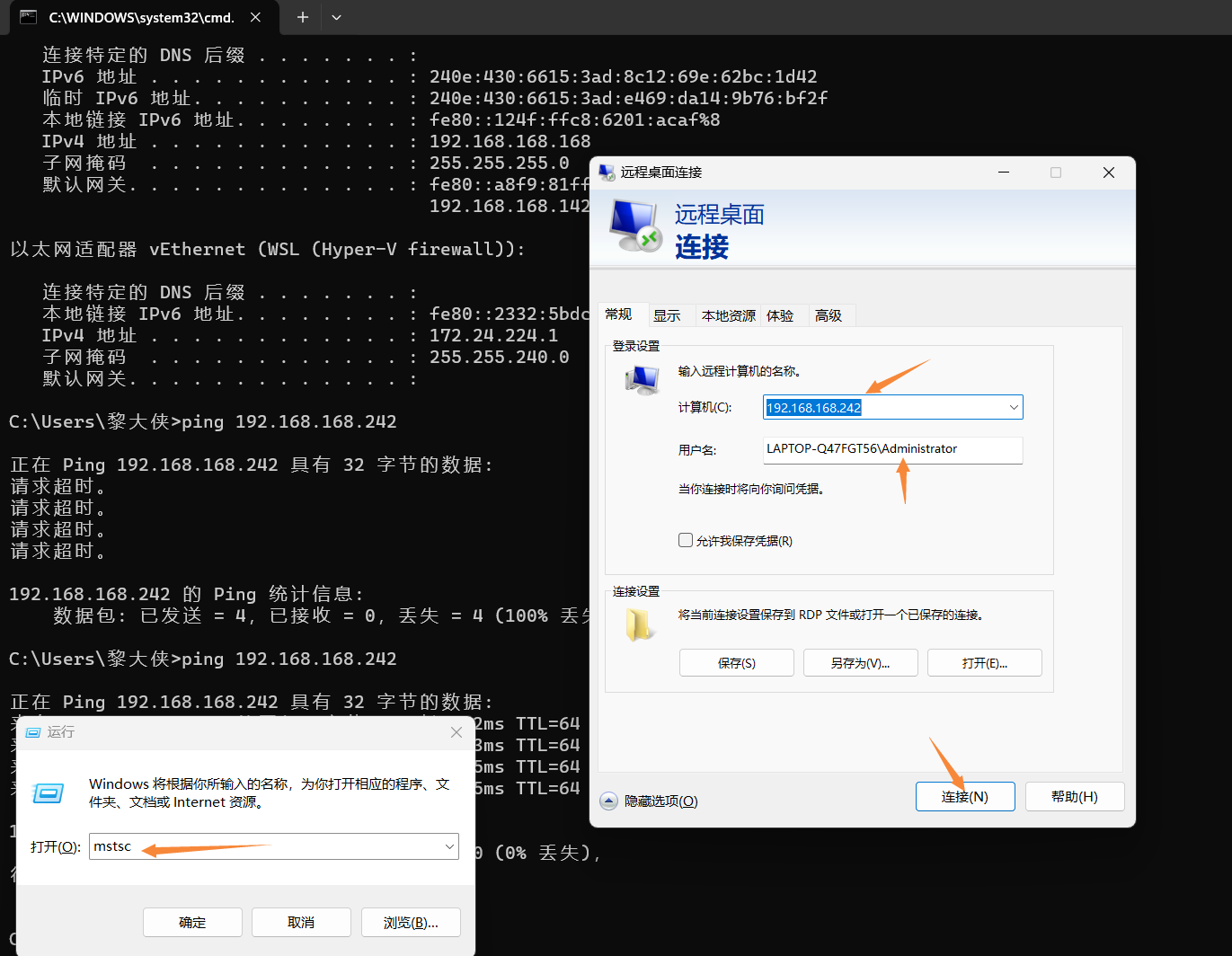Screen dimensions: 1232x956
Task: Open the 本地资源 tab
Action: tap(729, 315)
